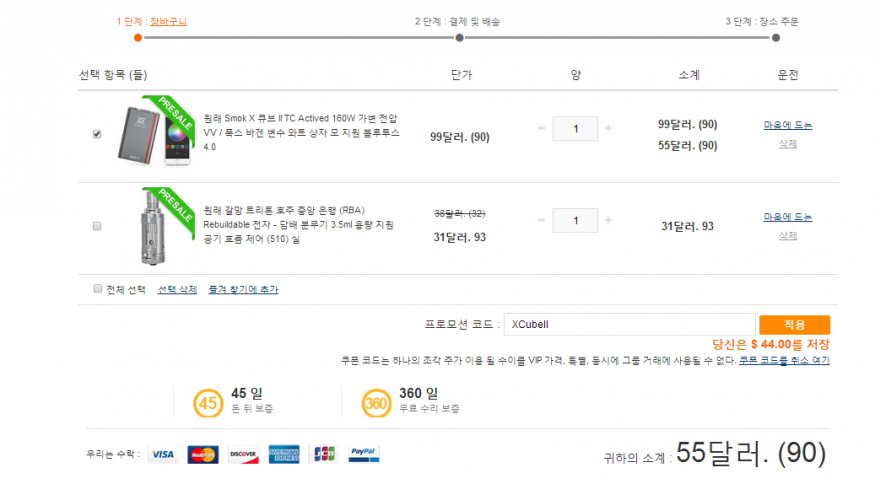Viewport: 875px width, 500px height.
Task: Click the PayPal payment icon
Action: [x=363, y=454]
